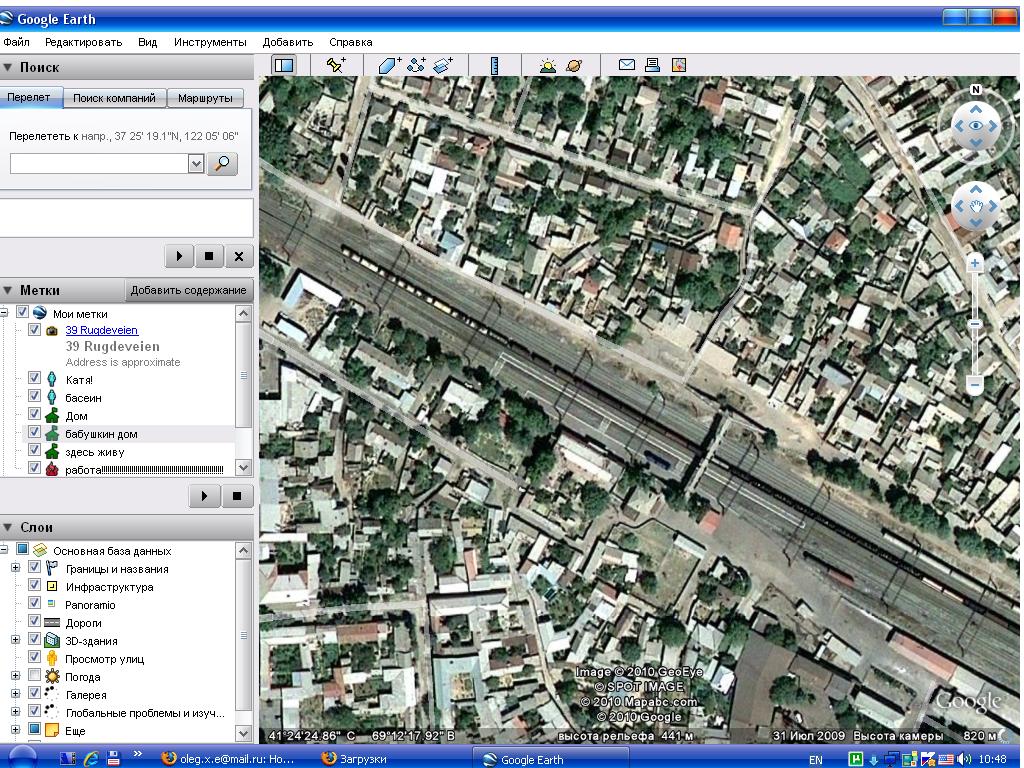
Task: Click the search magnifier button
Action: click(222, 163)
